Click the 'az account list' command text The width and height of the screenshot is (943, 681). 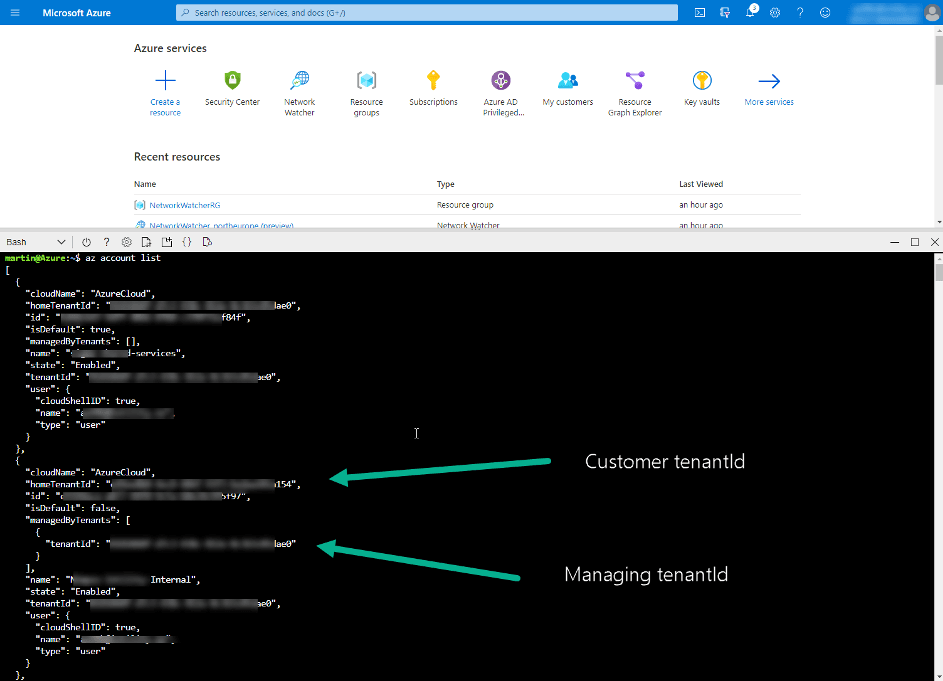[123, 258]
